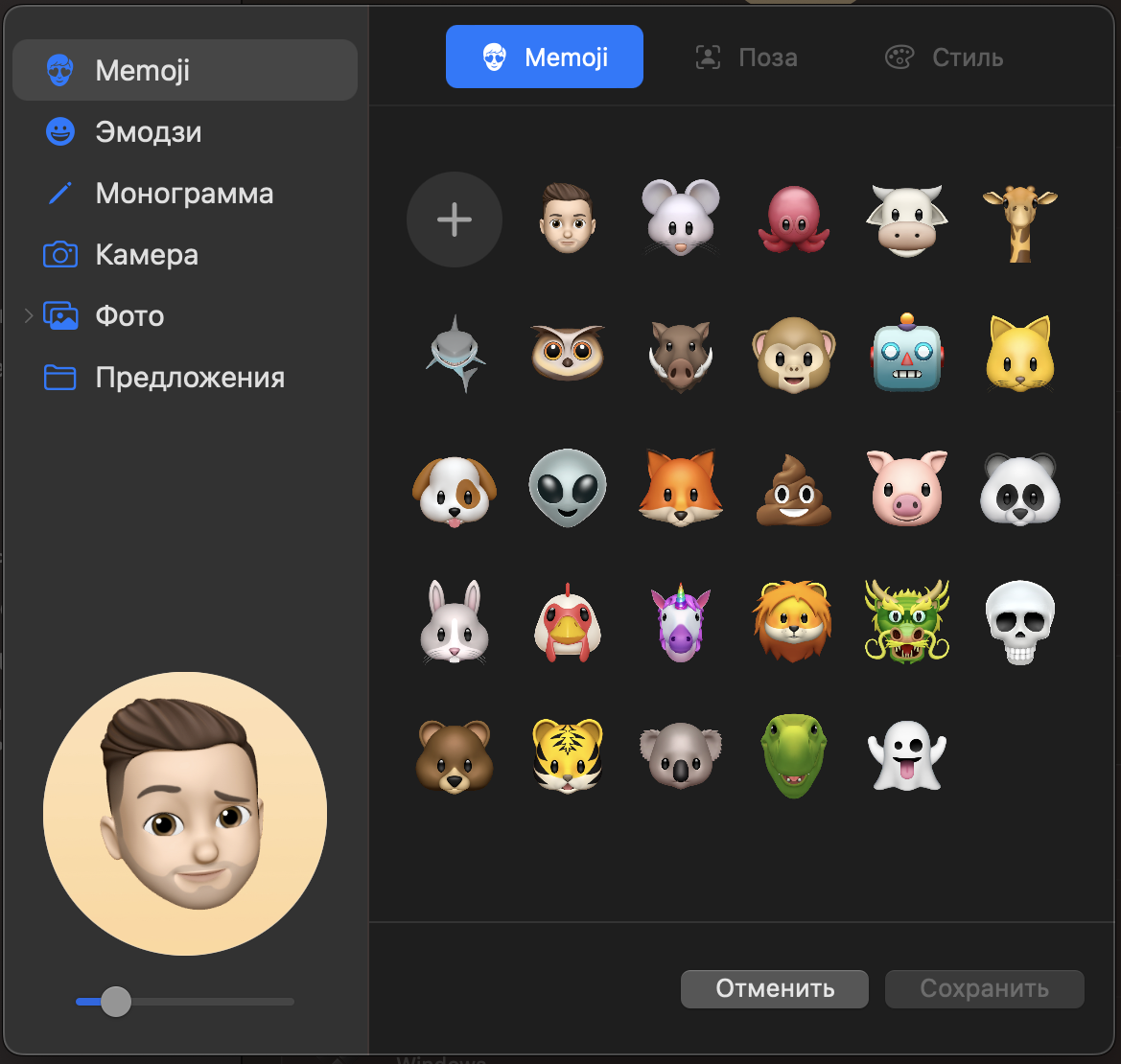Pick the owl Animoji
Image resolution: width=1121 pixels, height=1064 pixels.
(568, 353)
